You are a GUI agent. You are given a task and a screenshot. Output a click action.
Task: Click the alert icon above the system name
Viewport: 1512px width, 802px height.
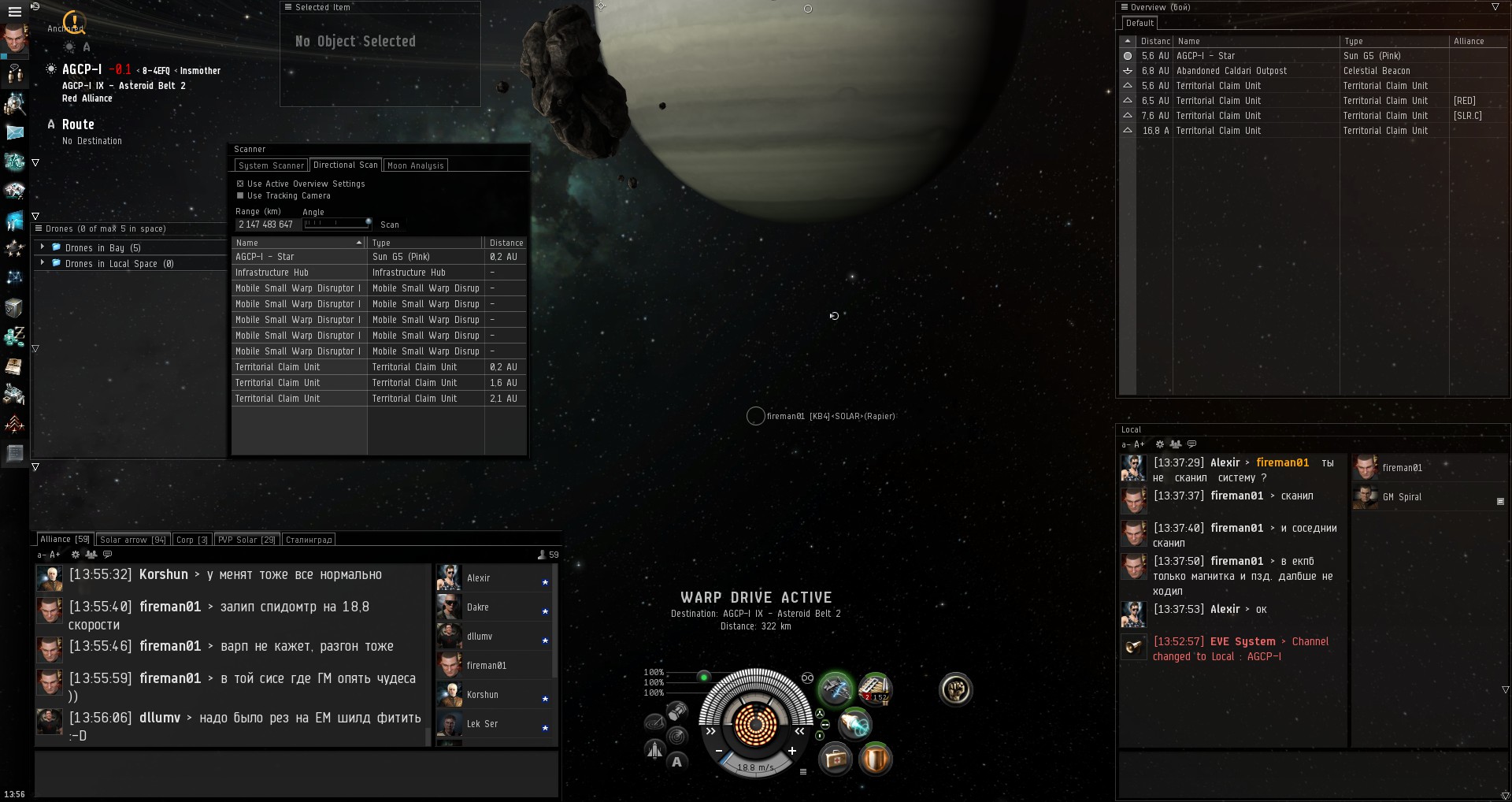pyautogui.click(x=73, y=21)
